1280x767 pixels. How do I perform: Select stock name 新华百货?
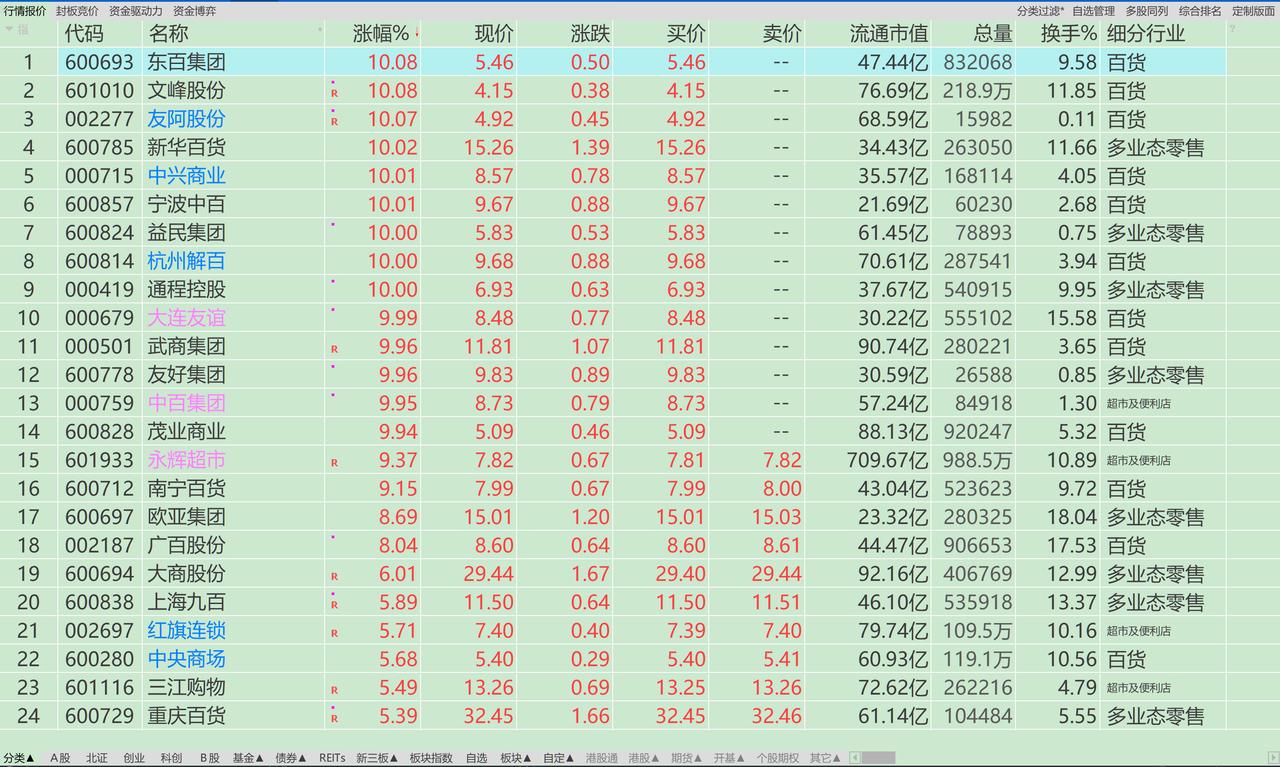(x=187, y=147)
